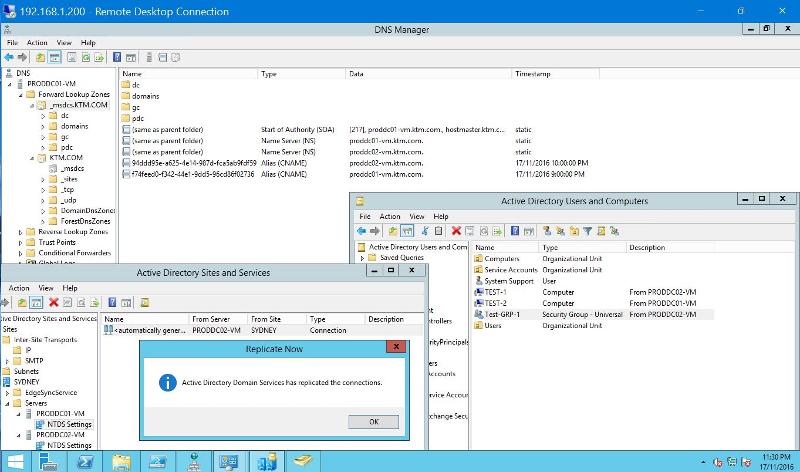Open Action menu in AD Users and Computers
The height and width of the screenshot is (472, 800).
click(390, 216)
